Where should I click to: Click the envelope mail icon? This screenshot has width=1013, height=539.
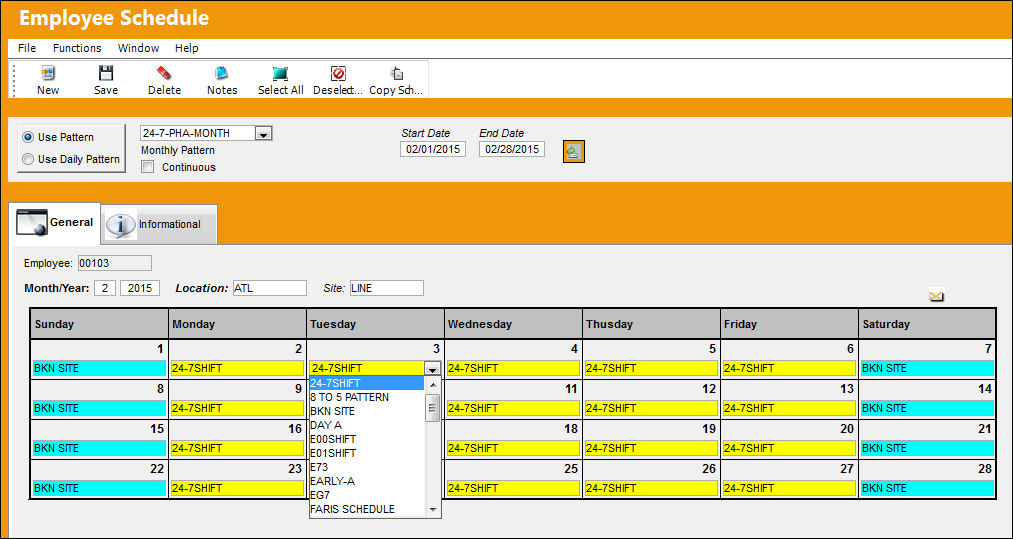pyautogui.click(x=936, y=296)
